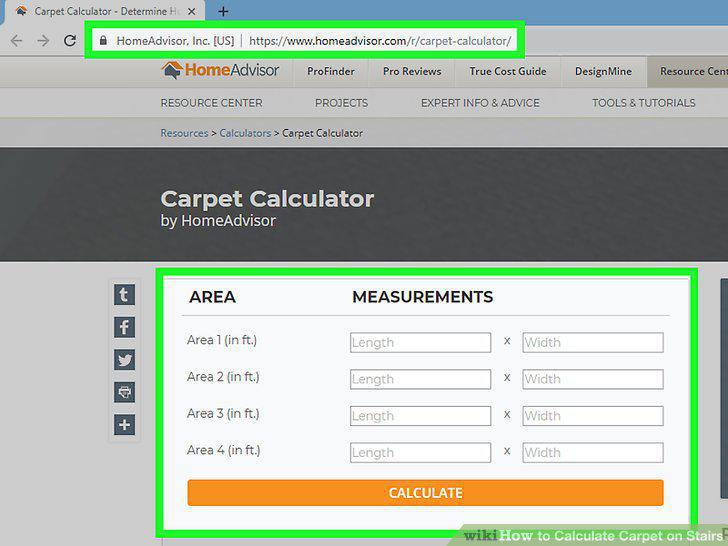
Task: Focus the Area 4 Width field
Action: (593, 453)
